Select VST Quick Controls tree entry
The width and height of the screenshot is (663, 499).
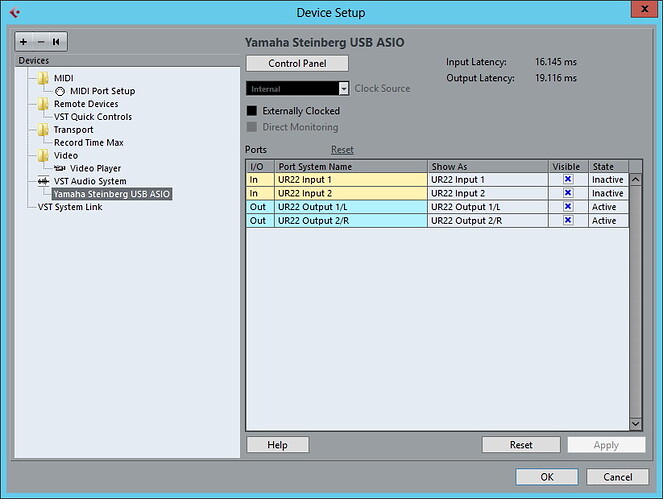(x=93, y=117)
